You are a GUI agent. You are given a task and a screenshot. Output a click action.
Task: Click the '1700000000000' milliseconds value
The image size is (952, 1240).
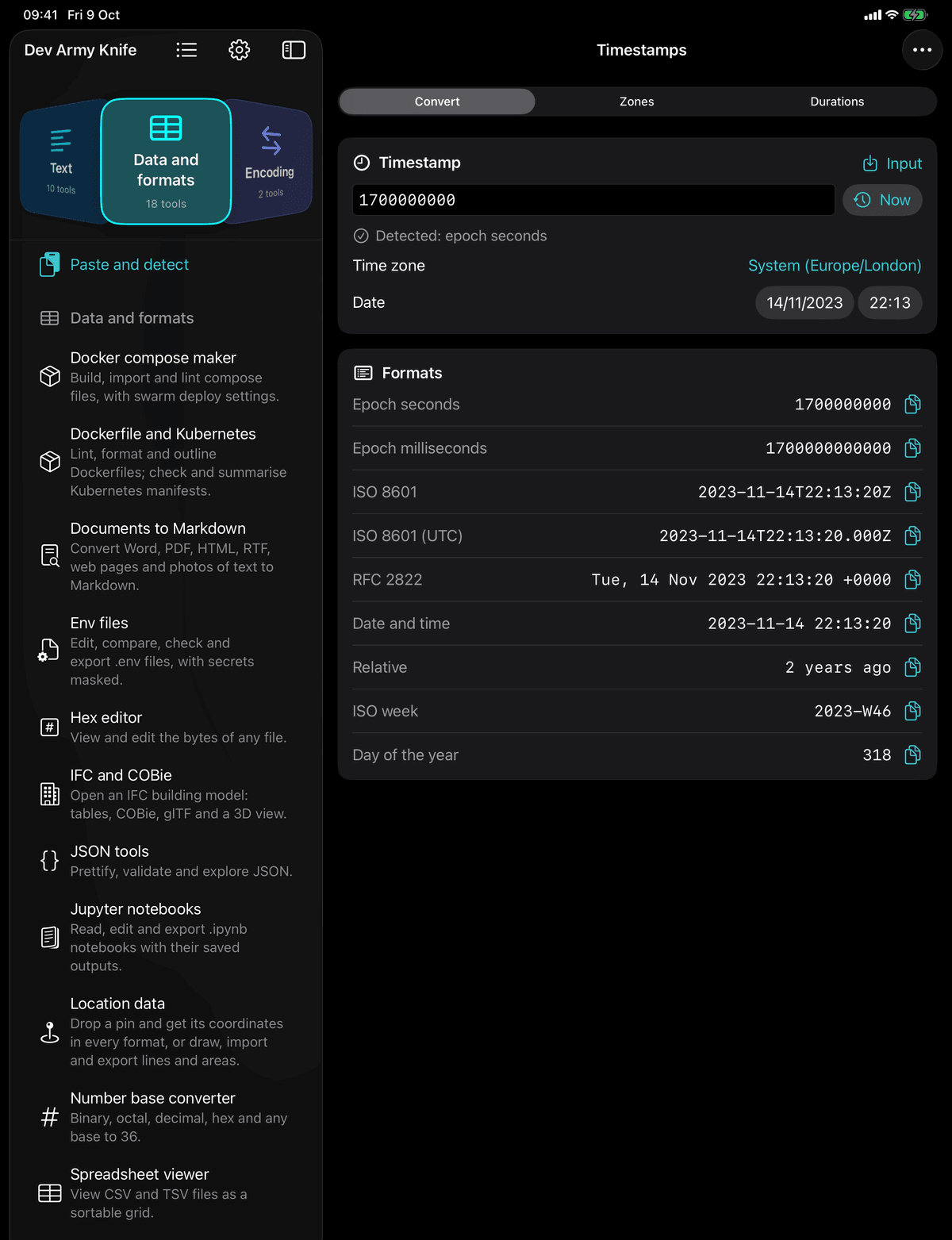click(828, 448)
